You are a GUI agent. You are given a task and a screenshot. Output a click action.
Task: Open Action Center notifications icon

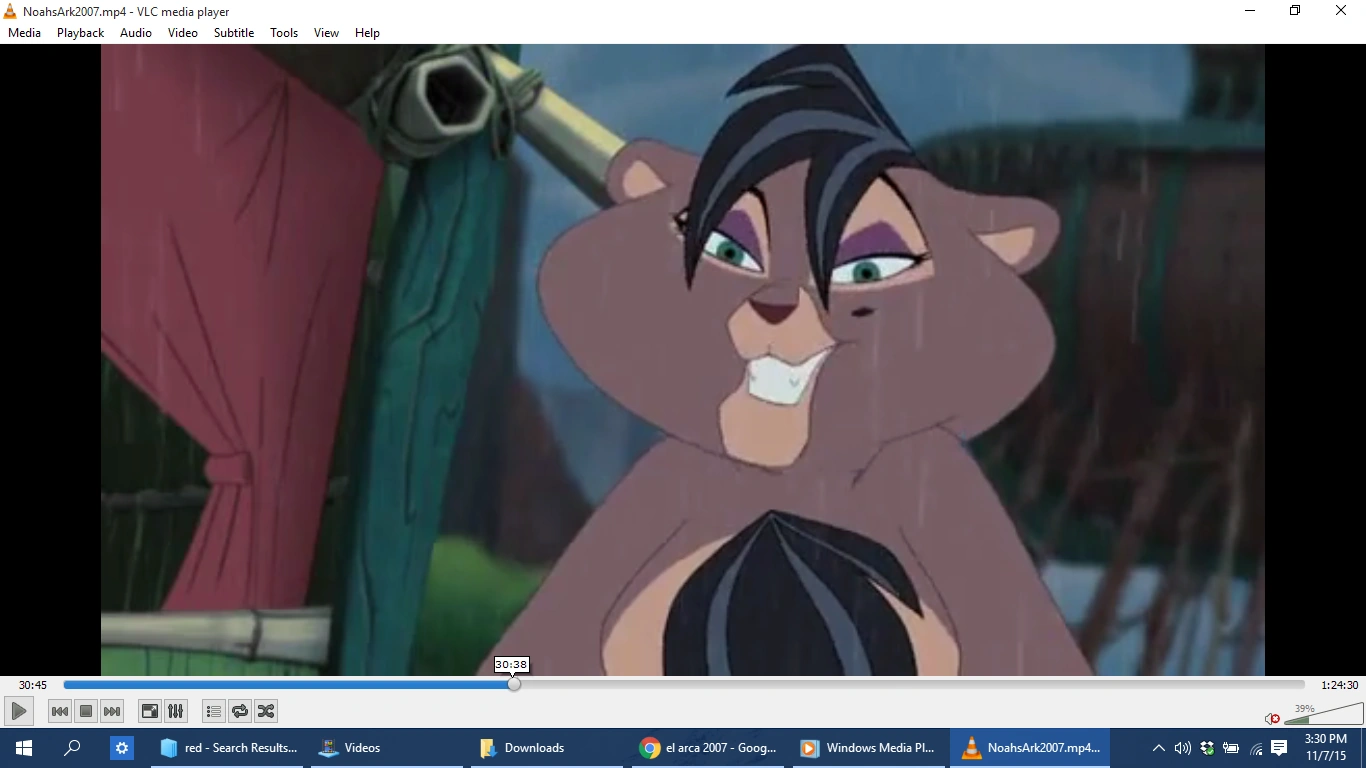tap(1279, 748)
